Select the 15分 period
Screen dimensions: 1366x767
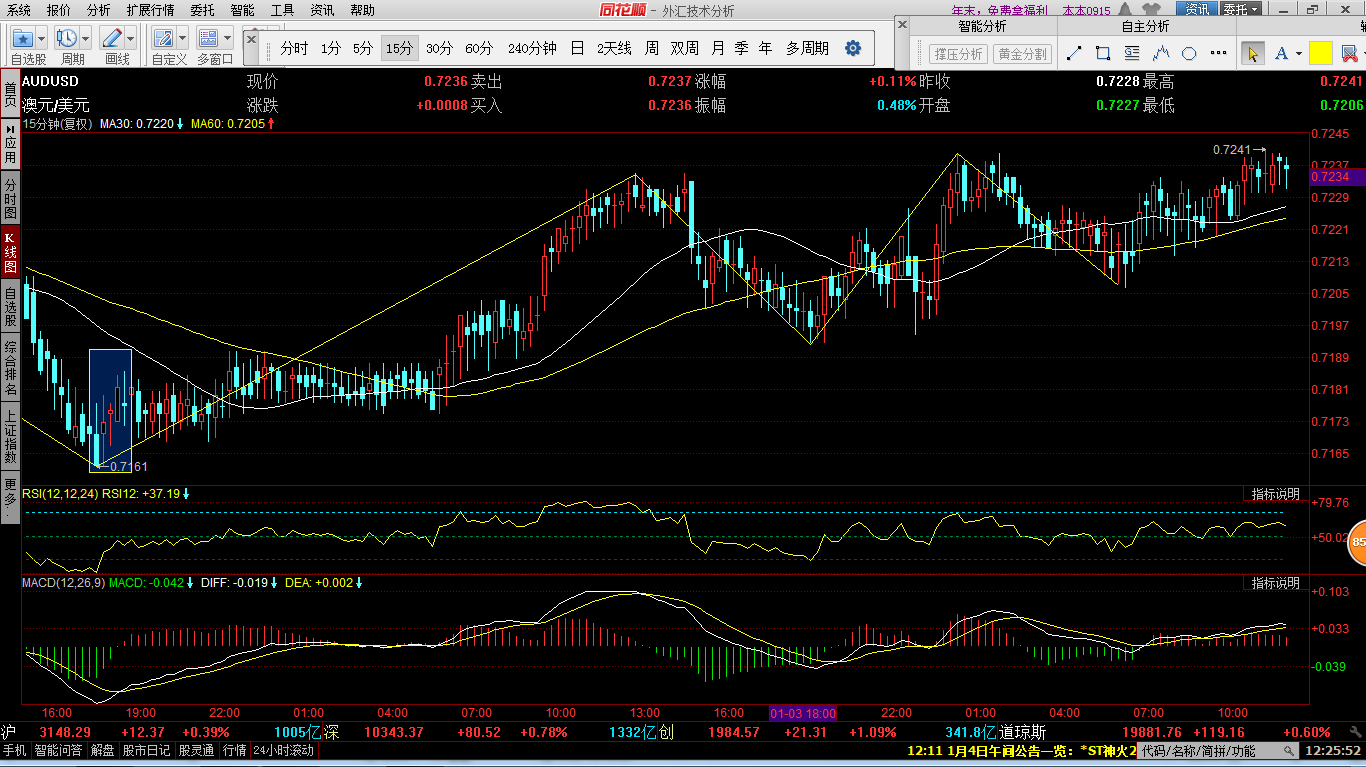400,48
